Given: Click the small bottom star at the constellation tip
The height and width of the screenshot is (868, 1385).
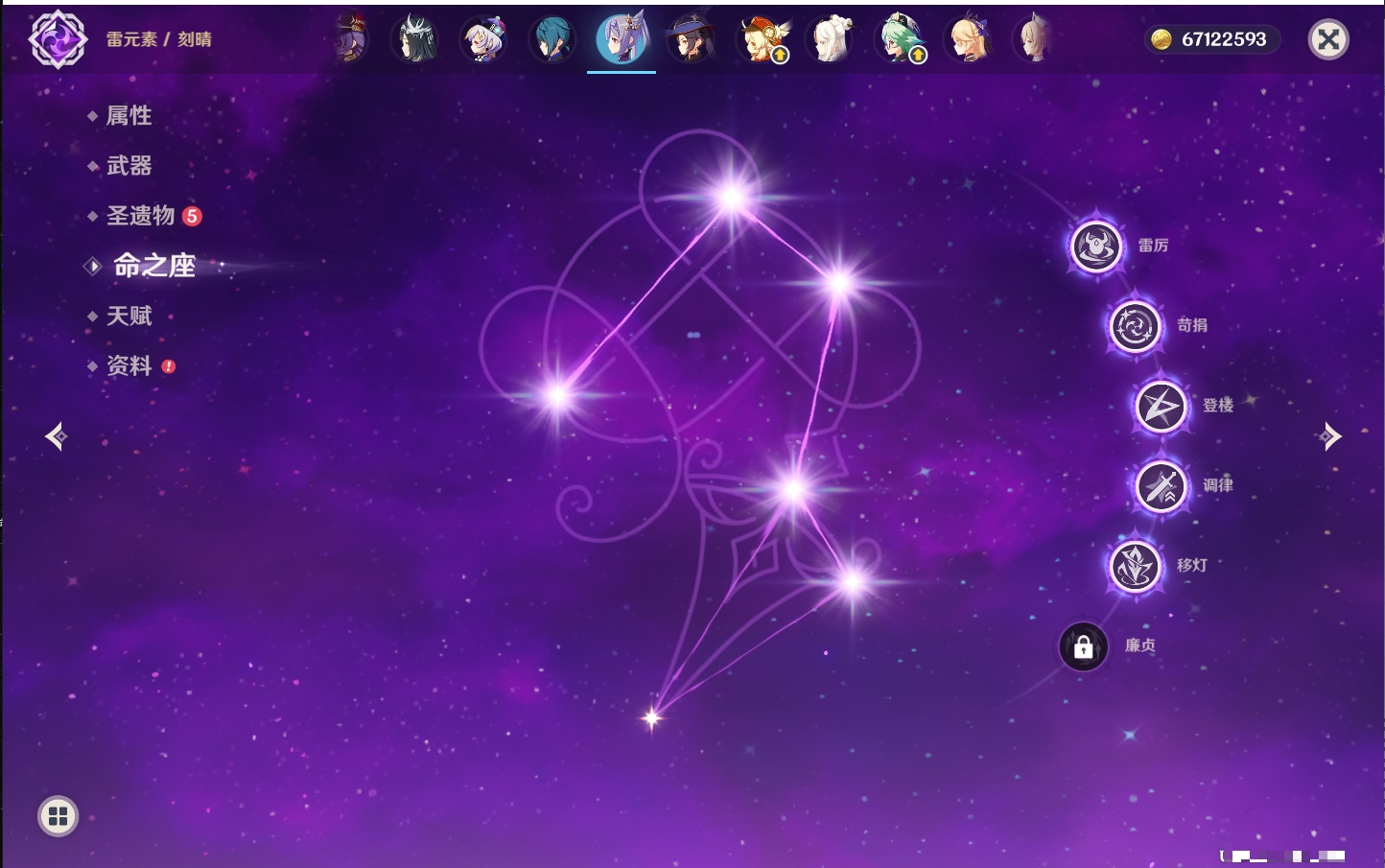Looking at the screenshot, I should [x=651, y=717].
